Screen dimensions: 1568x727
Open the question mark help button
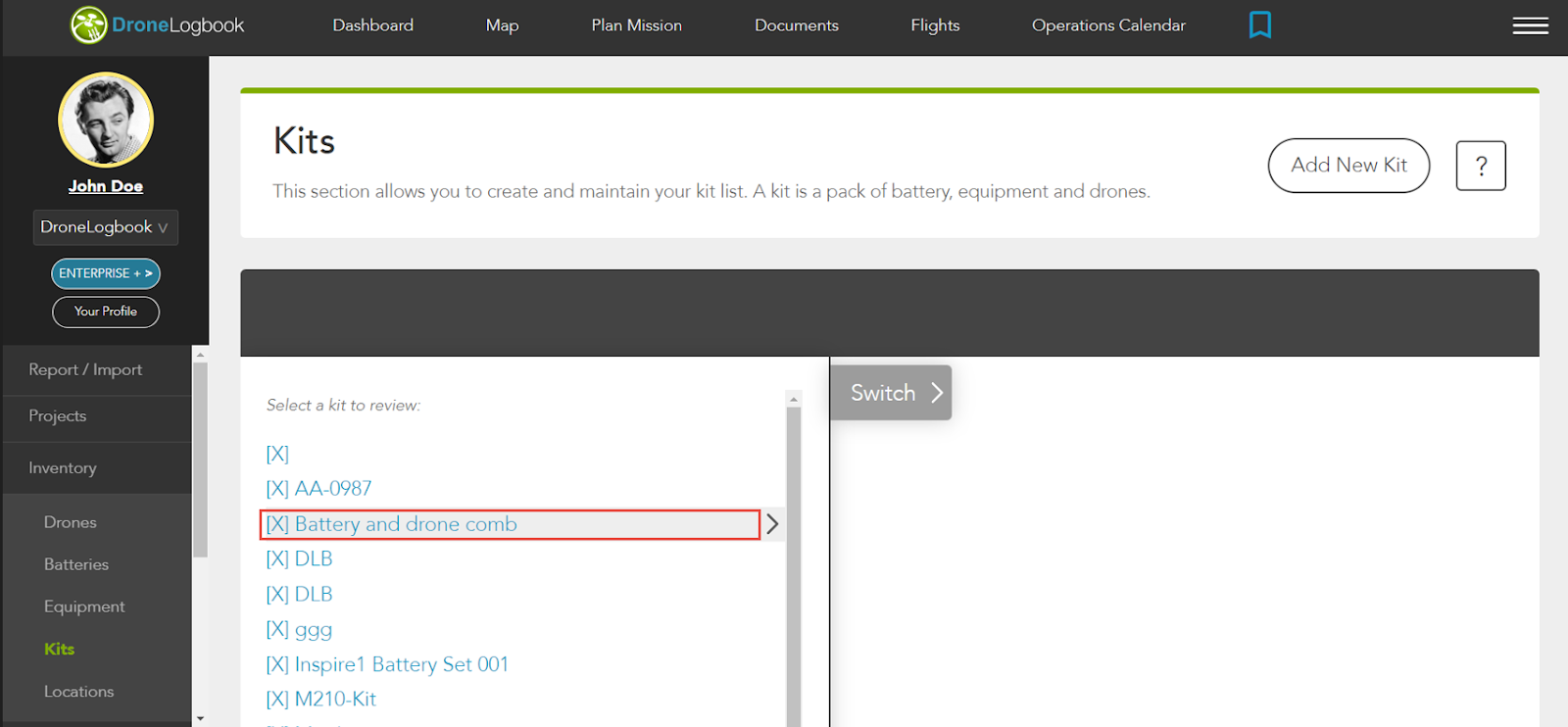coord(1481,166)
